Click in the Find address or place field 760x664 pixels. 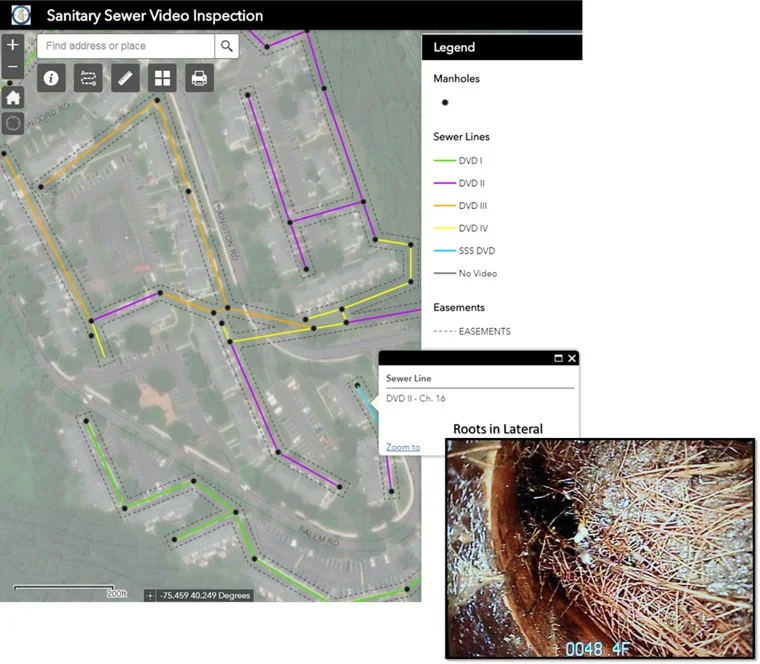tap(126, 46)
